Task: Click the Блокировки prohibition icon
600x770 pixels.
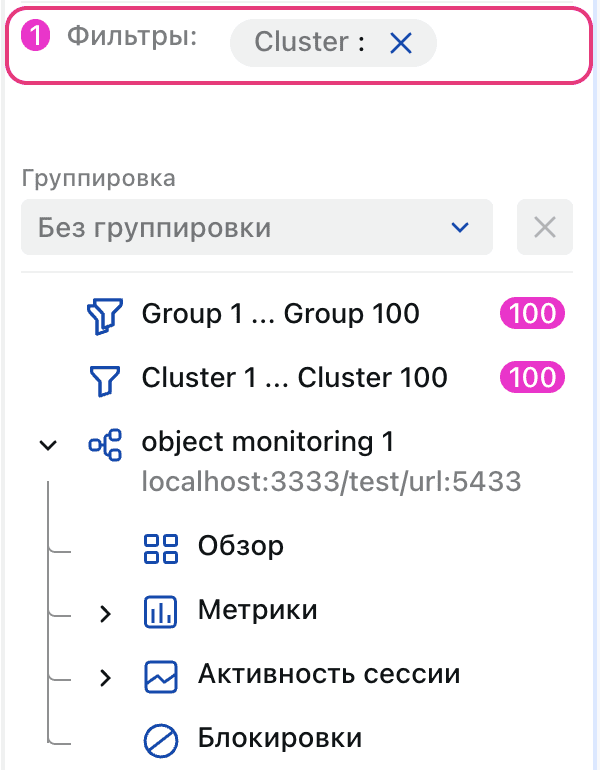Action: click(161, 740)
